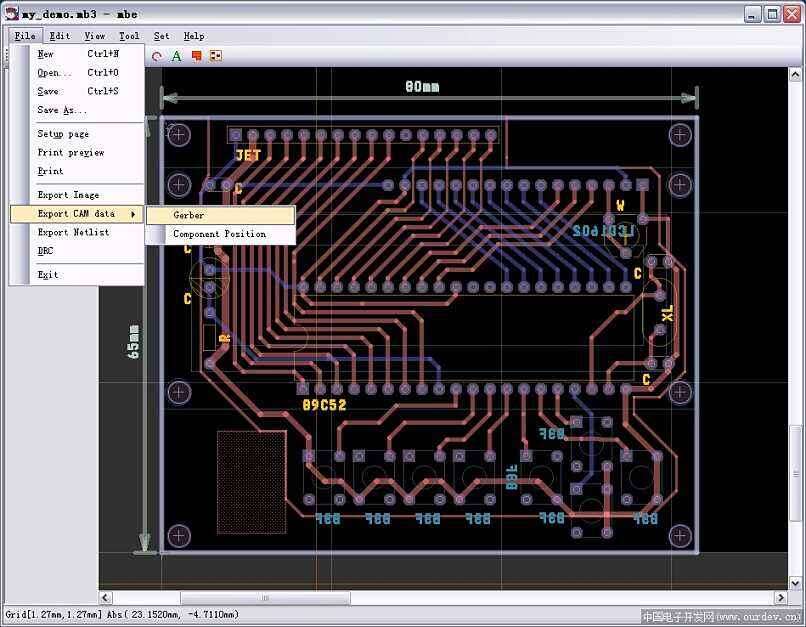Click the down arrow on the vertical scrollbar
This screenshot has width=806, height=627.
[795, 583]
